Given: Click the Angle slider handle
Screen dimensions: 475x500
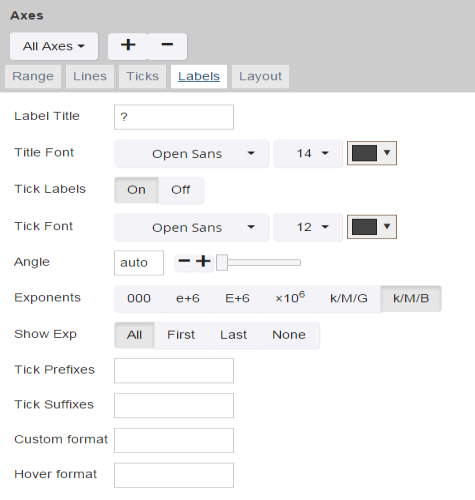Looking at the screenshot, I should [x=222, y=263].
